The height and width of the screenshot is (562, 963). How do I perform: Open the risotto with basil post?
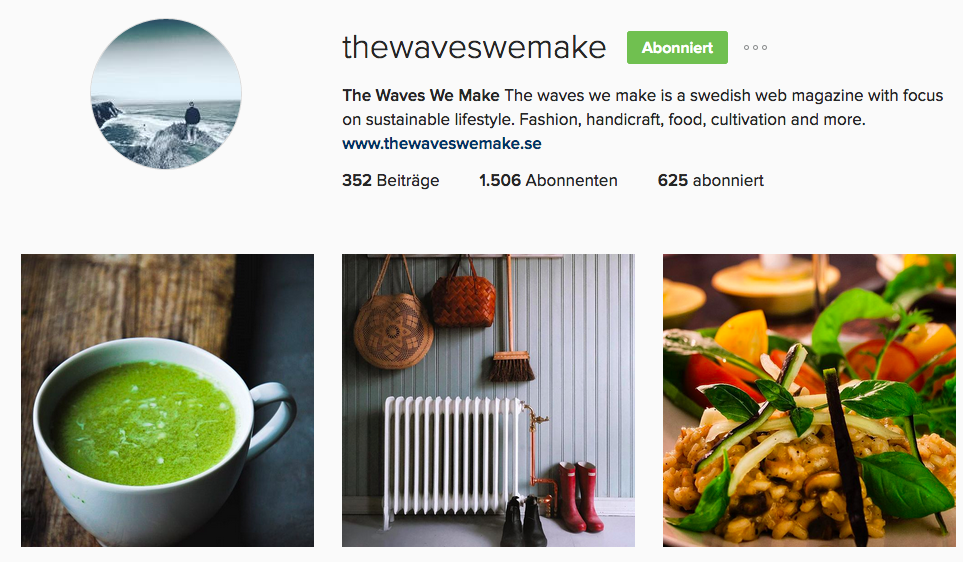(x=809, y=400)
